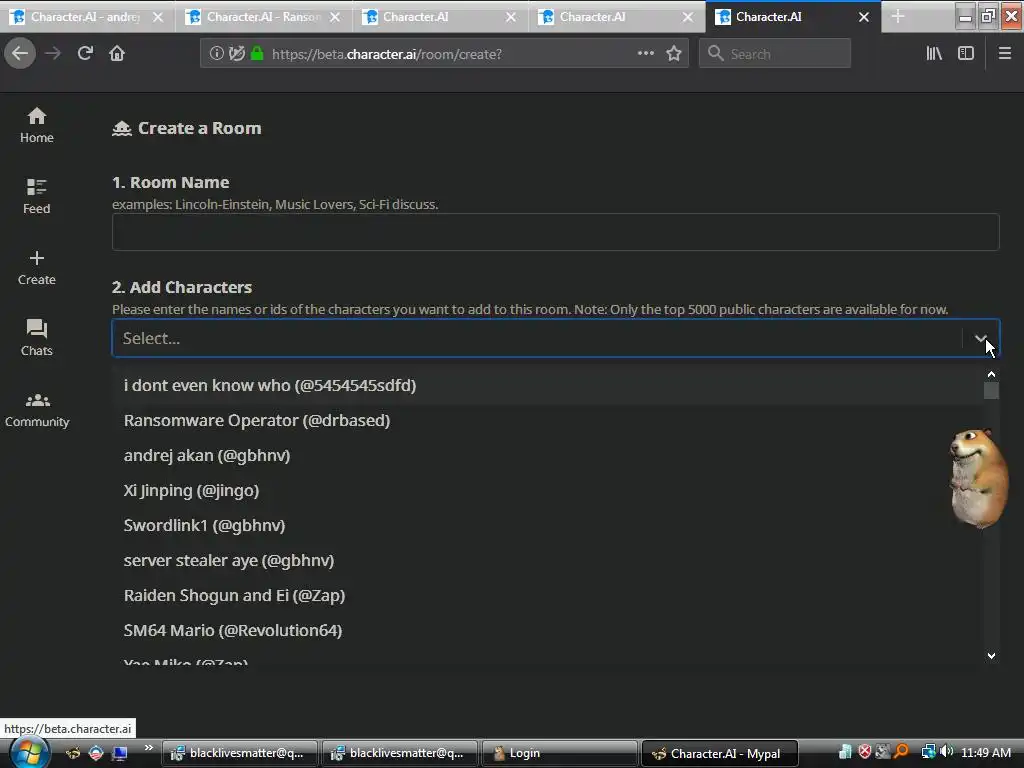1024x768 pixels.
Task: Go back to the previous page
Action: 20,54
